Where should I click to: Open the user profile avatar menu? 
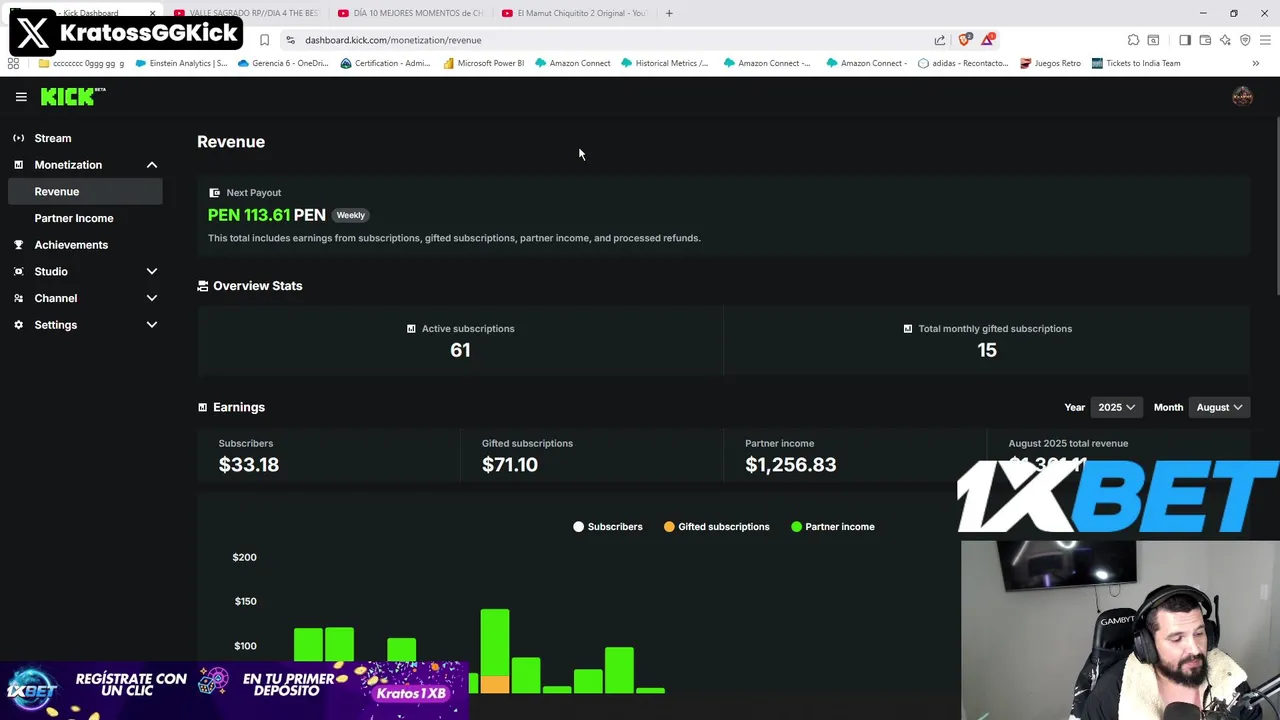1242,96
